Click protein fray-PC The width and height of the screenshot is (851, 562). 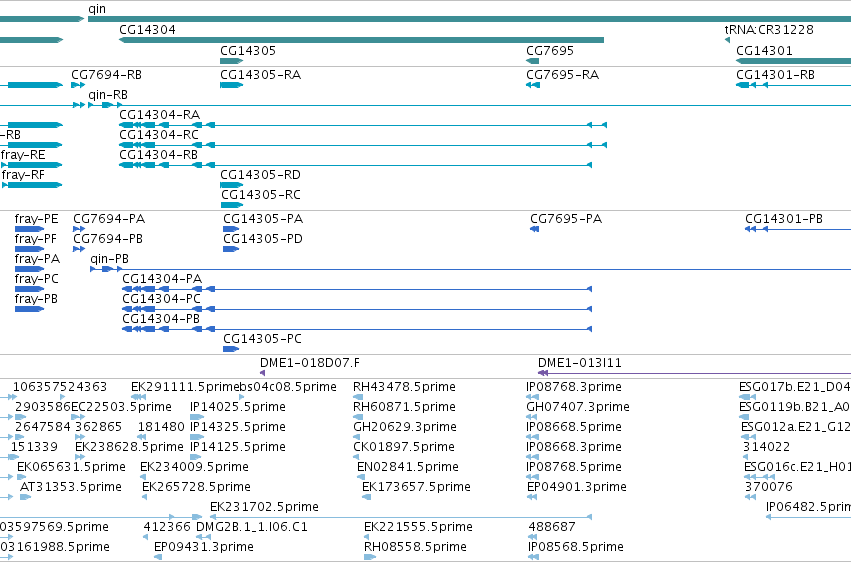point(29,289)
